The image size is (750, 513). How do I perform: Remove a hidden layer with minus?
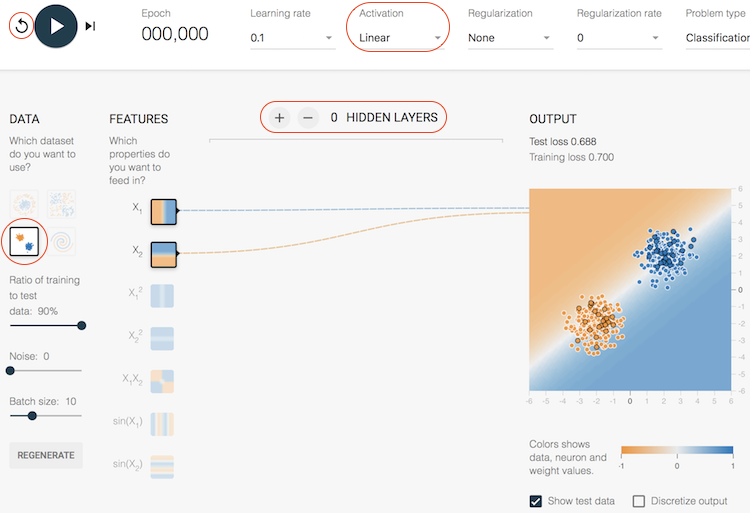[x=308, y=118]
